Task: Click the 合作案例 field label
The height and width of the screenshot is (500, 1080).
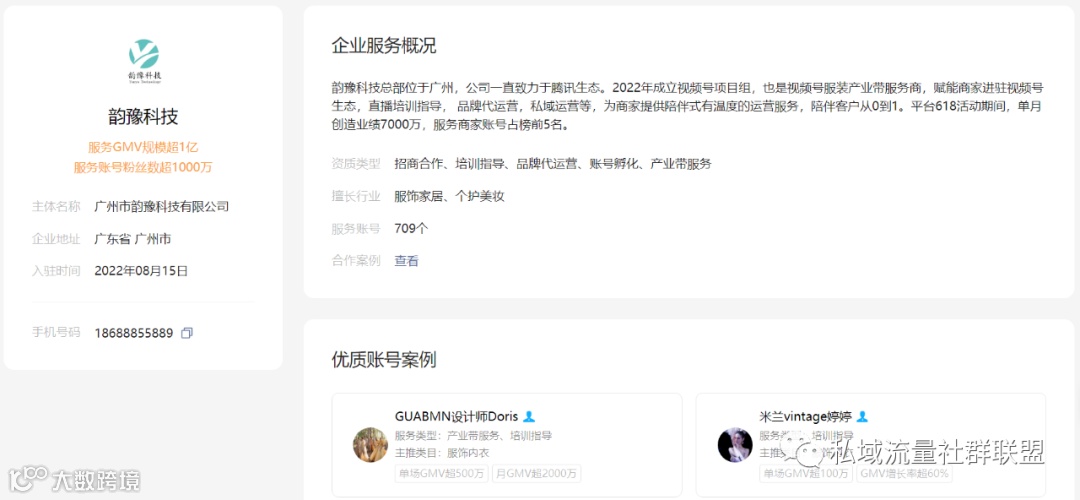Action: [356, 261]
